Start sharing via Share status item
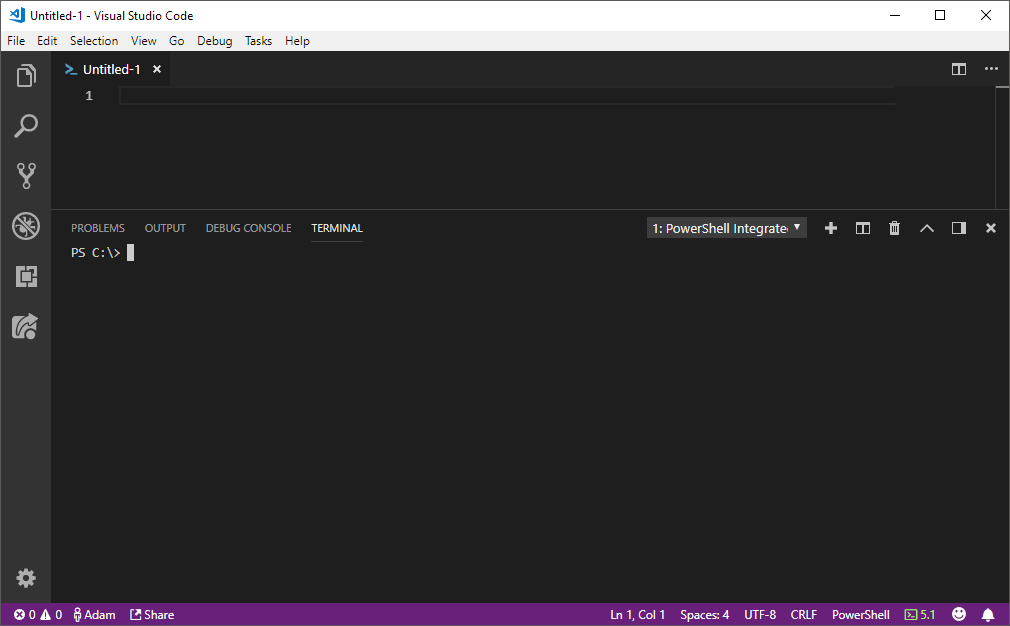The image size is (1010, 626). click(152, 614)
